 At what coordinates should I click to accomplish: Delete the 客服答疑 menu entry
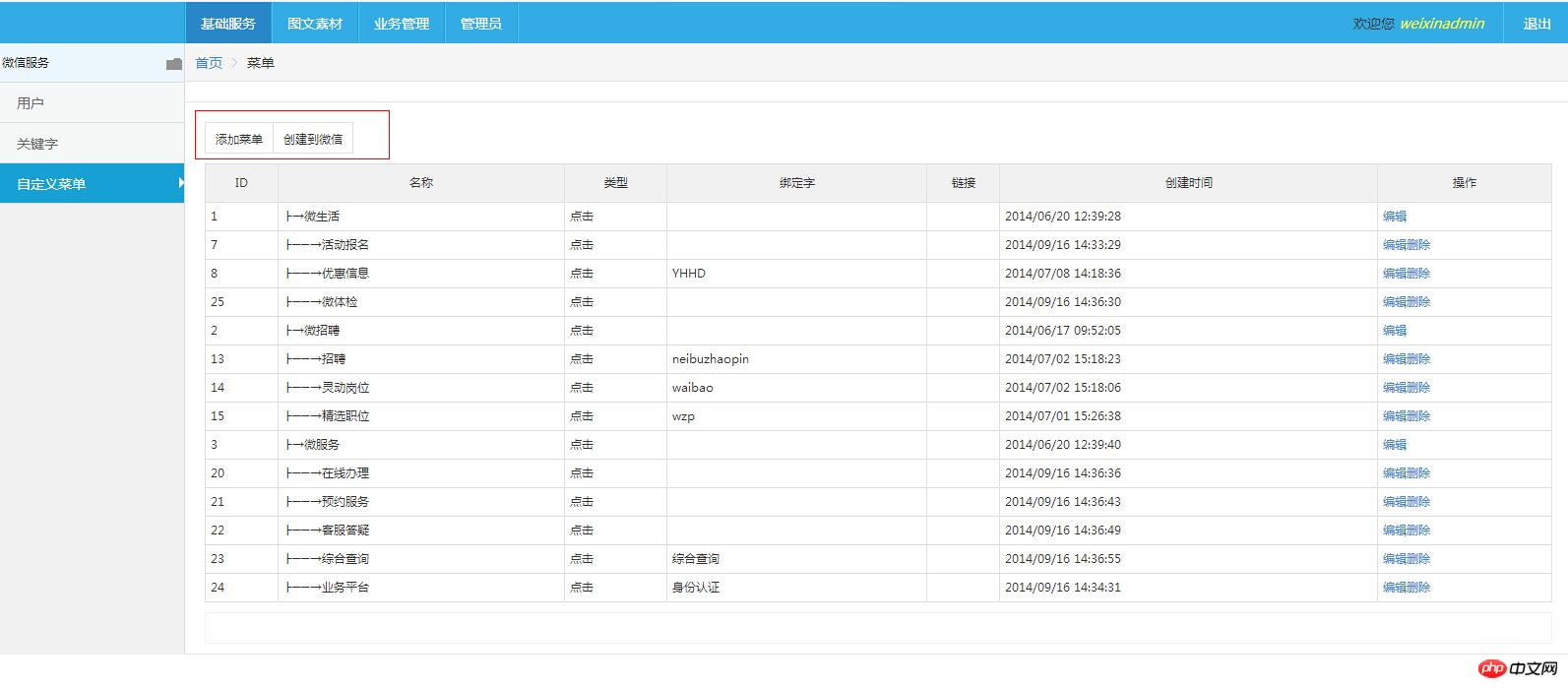click(1418, 531)
